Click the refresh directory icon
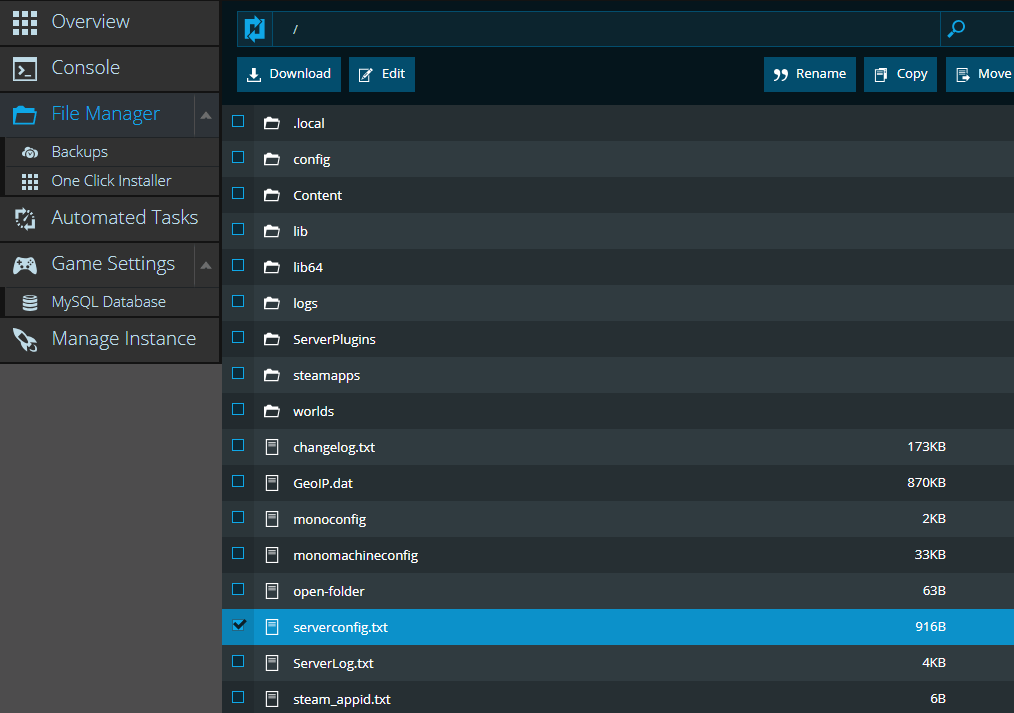 [x=255, y=29]
